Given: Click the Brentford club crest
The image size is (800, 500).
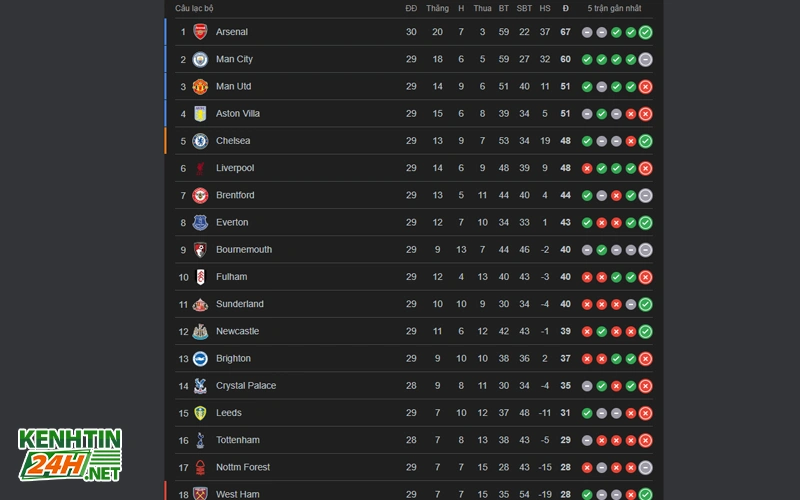Looking at the screenshot, I should tap(200, 195).
